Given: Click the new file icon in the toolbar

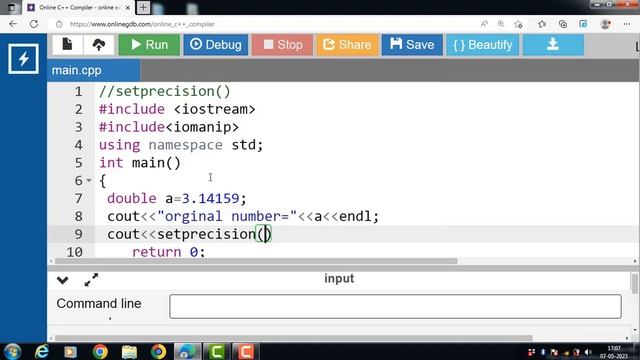Looking at the screenshot, I should 67,44.
